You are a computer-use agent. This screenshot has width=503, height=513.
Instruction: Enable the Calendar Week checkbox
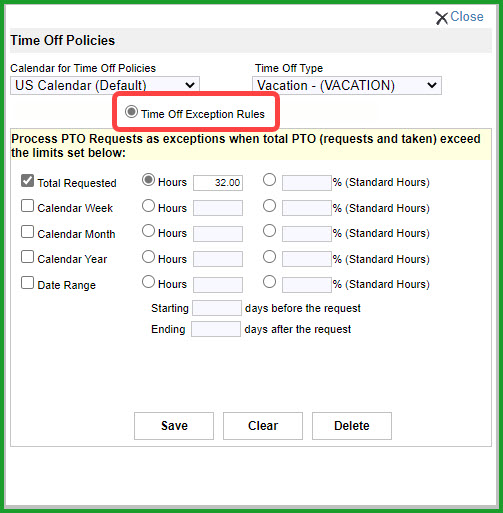point(27,206)
